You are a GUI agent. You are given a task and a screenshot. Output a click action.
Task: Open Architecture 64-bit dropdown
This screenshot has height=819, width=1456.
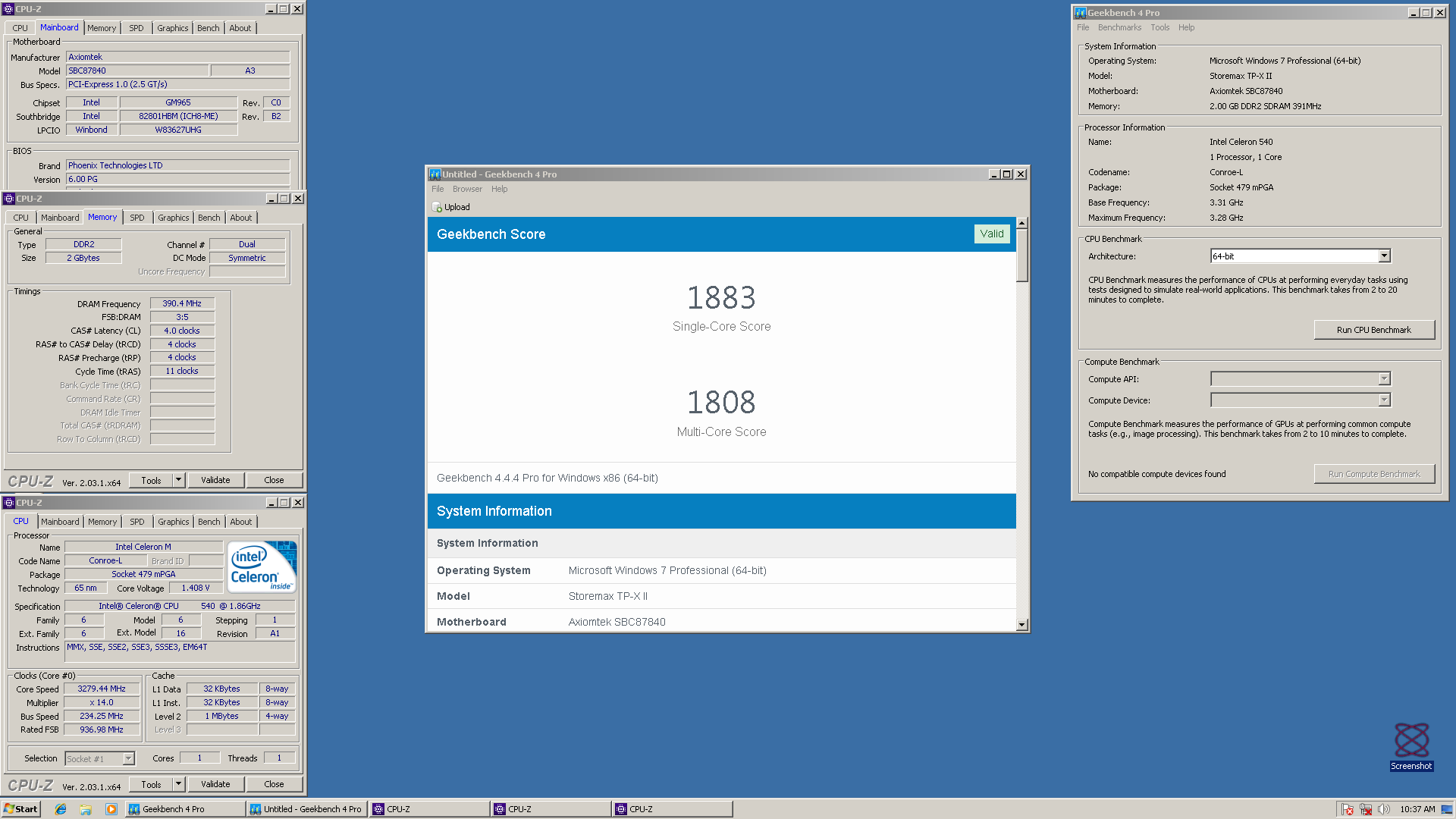(1384, 256)
